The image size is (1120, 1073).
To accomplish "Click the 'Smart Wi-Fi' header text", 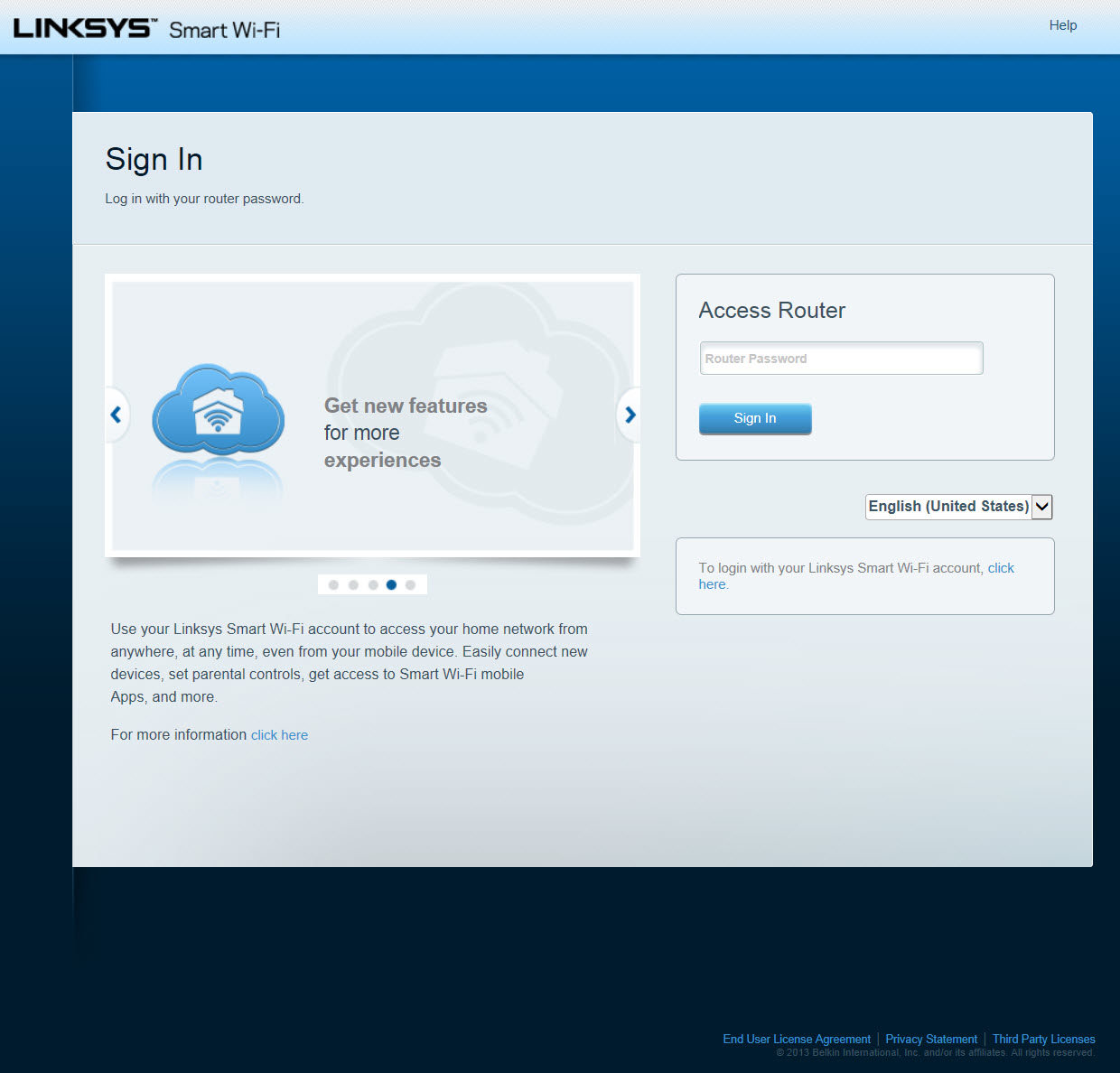I will pos(225,30).
